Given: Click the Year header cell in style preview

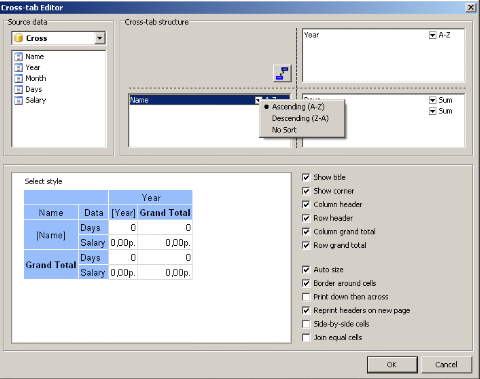Looking at the screenshot, I should click(151, 198).
